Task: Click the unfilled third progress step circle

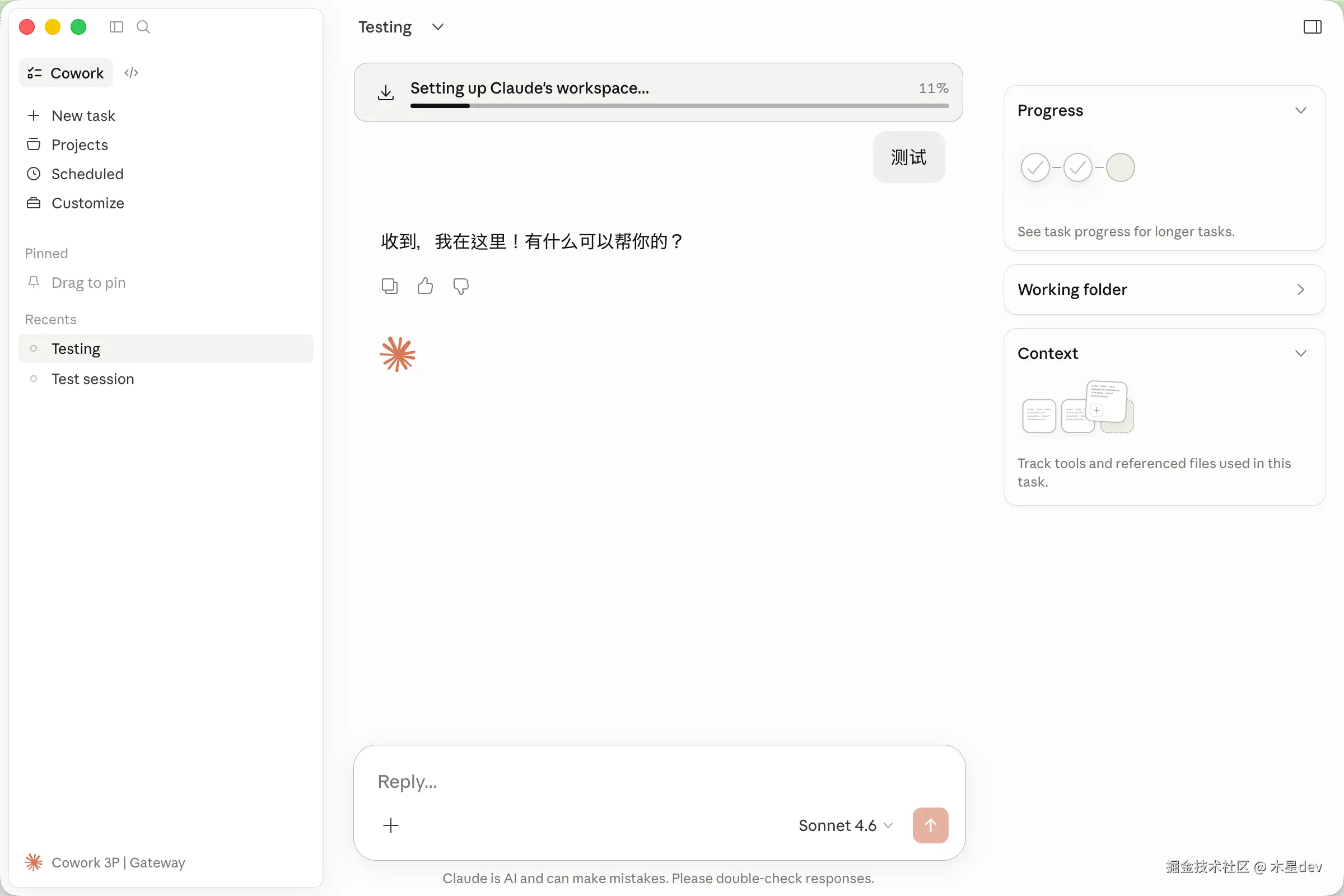Action: [1120, 167]
